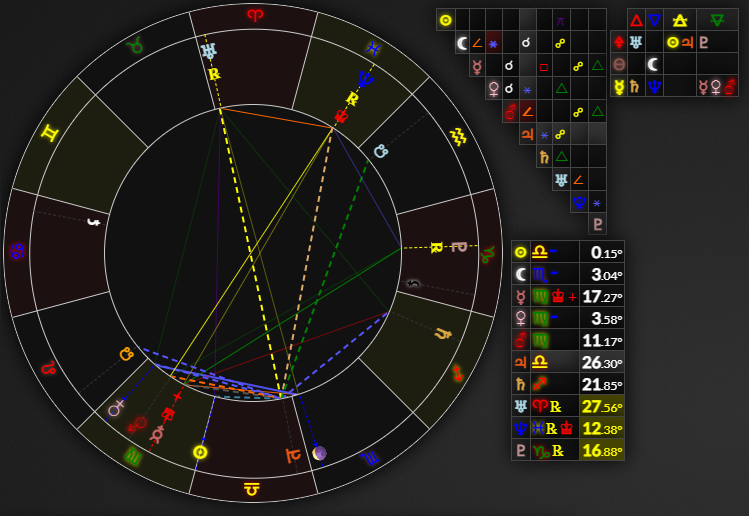Select the Moon glyph on the chart wheel
Image resolution: width=749 pixels, height=516 pixels.
click(319, 453)
